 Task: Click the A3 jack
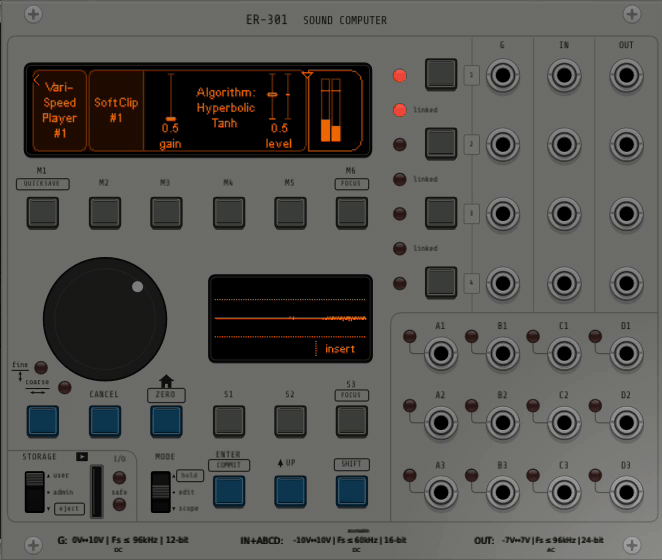coord(441,492)
